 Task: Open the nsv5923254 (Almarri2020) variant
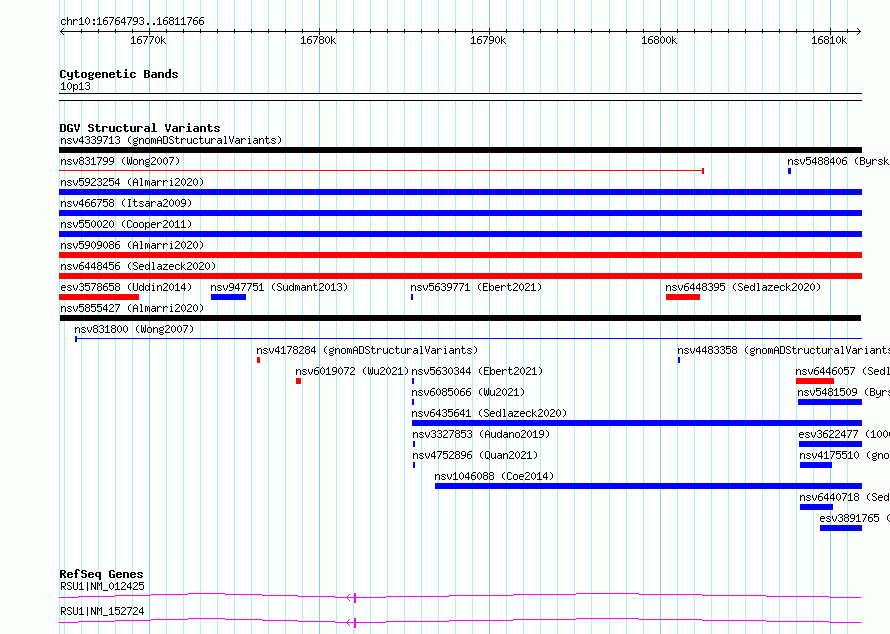132,182
